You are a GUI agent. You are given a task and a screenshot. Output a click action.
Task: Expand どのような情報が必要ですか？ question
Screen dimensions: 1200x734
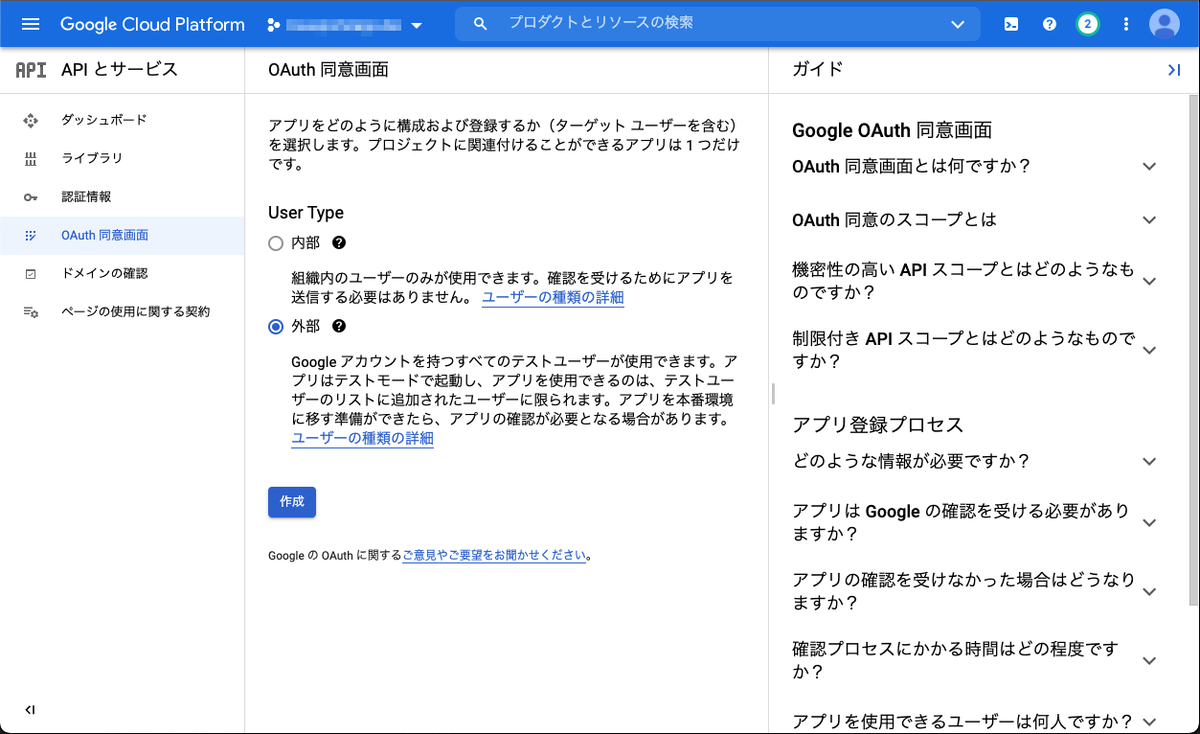[1149, 462]
